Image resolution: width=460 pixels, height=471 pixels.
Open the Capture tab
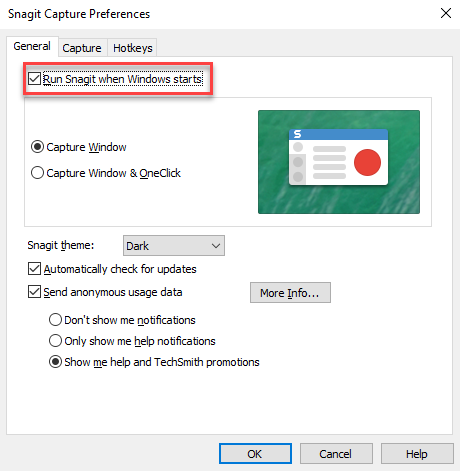pos(82,48)
